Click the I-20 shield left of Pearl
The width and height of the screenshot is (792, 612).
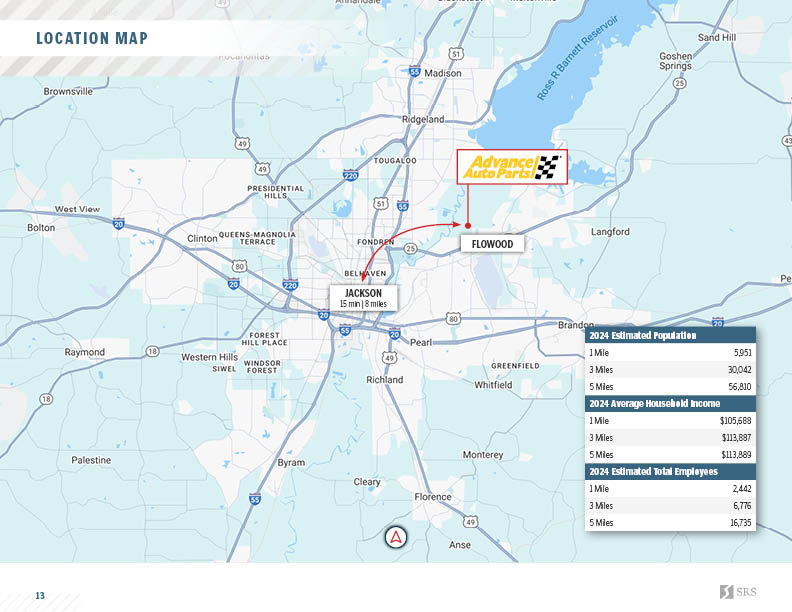tap(394, 334)
